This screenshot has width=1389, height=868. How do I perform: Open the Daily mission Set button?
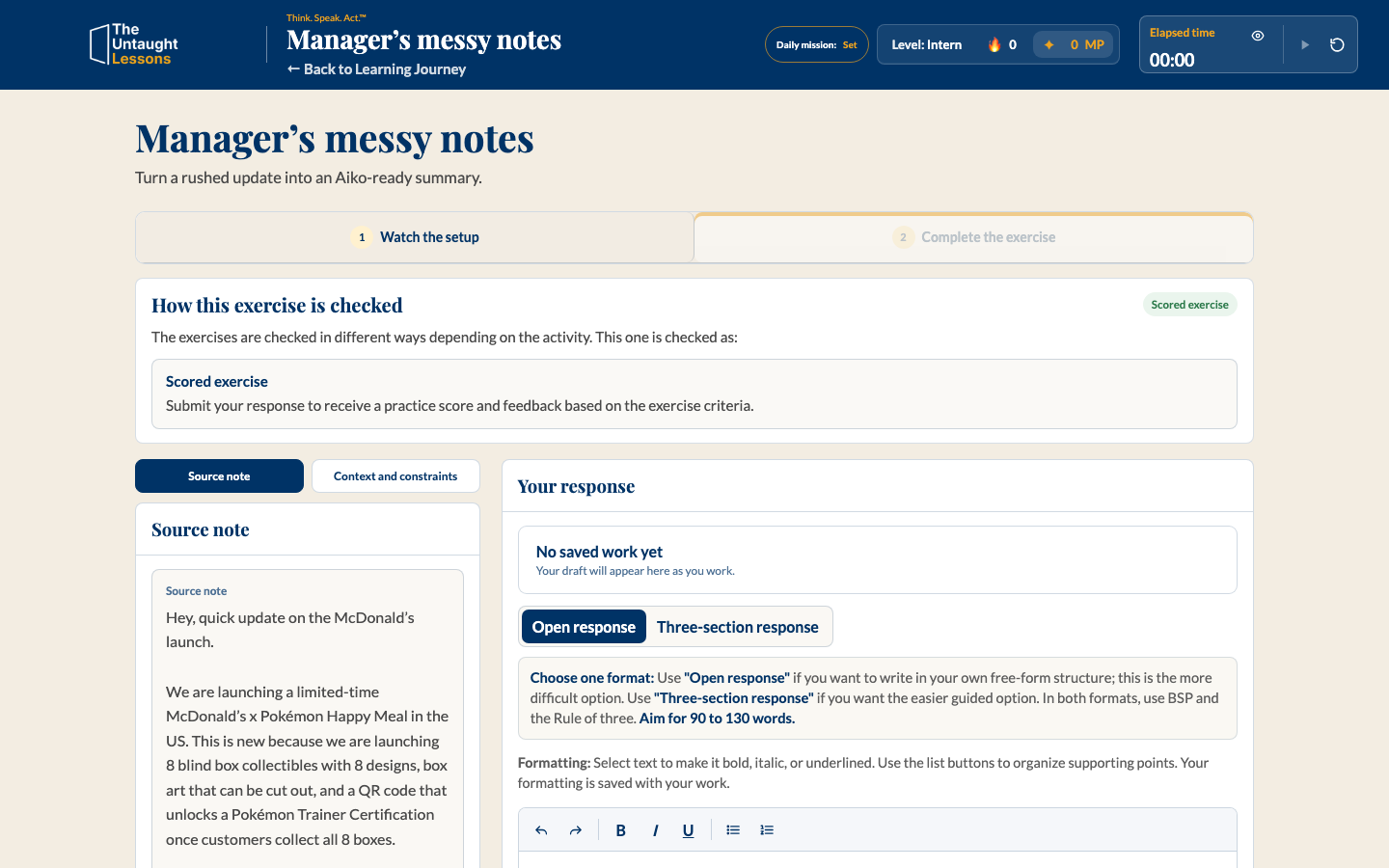[817, 44]
